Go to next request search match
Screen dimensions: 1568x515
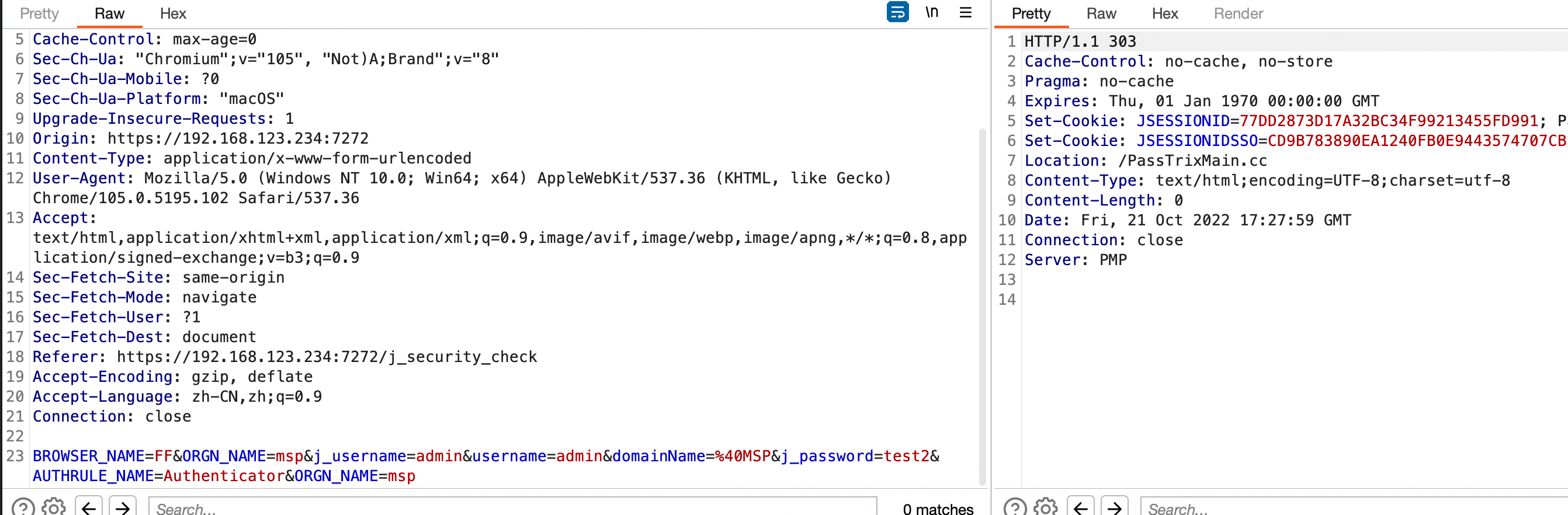(122, 507)
